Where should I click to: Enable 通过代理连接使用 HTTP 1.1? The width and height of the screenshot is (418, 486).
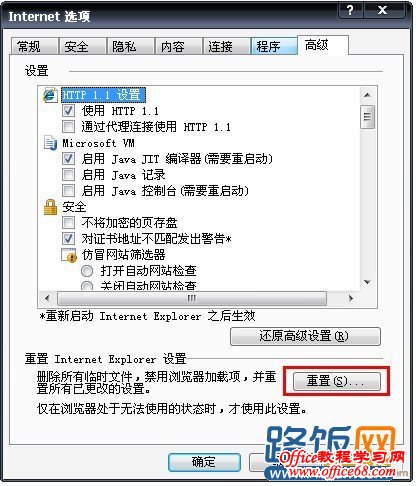68,127
